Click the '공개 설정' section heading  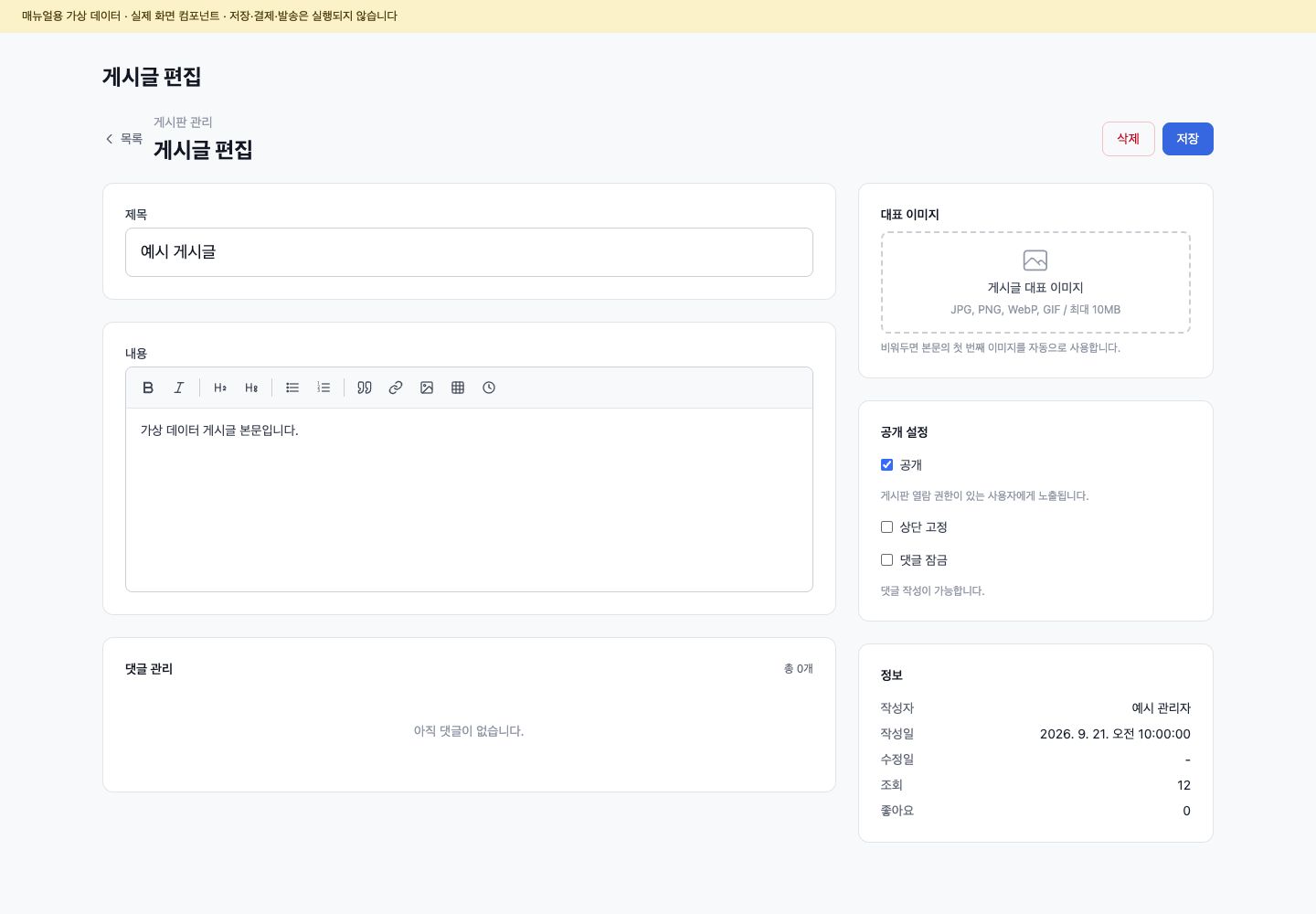click(x=904, y=432)
